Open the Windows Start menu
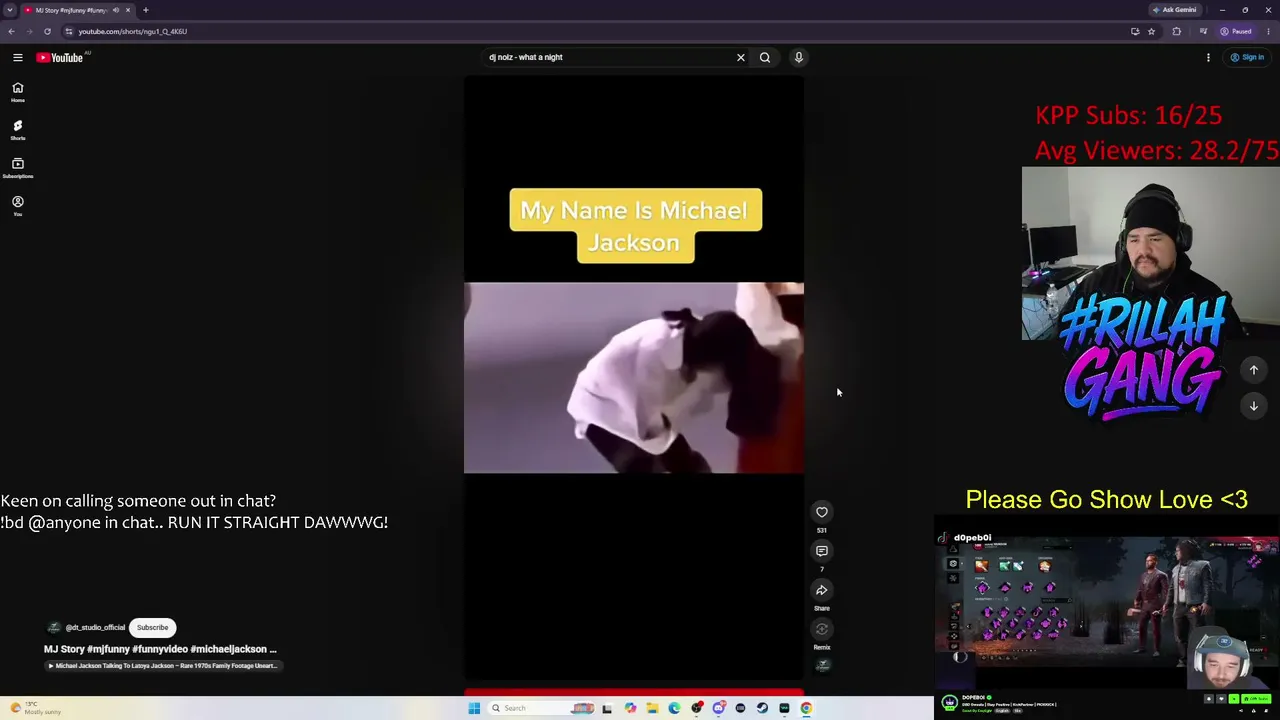Viewport: 1280px width, 720px height. [x=474, y=708]
